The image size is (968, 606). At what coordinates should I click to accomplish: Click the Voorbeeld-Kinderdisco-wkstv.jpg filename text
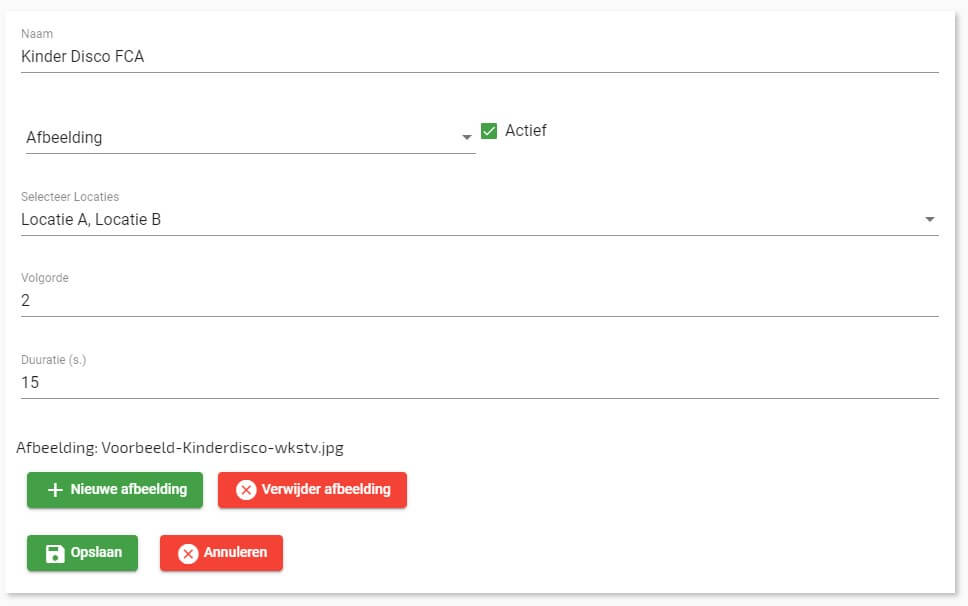click(x=222, y=448)
